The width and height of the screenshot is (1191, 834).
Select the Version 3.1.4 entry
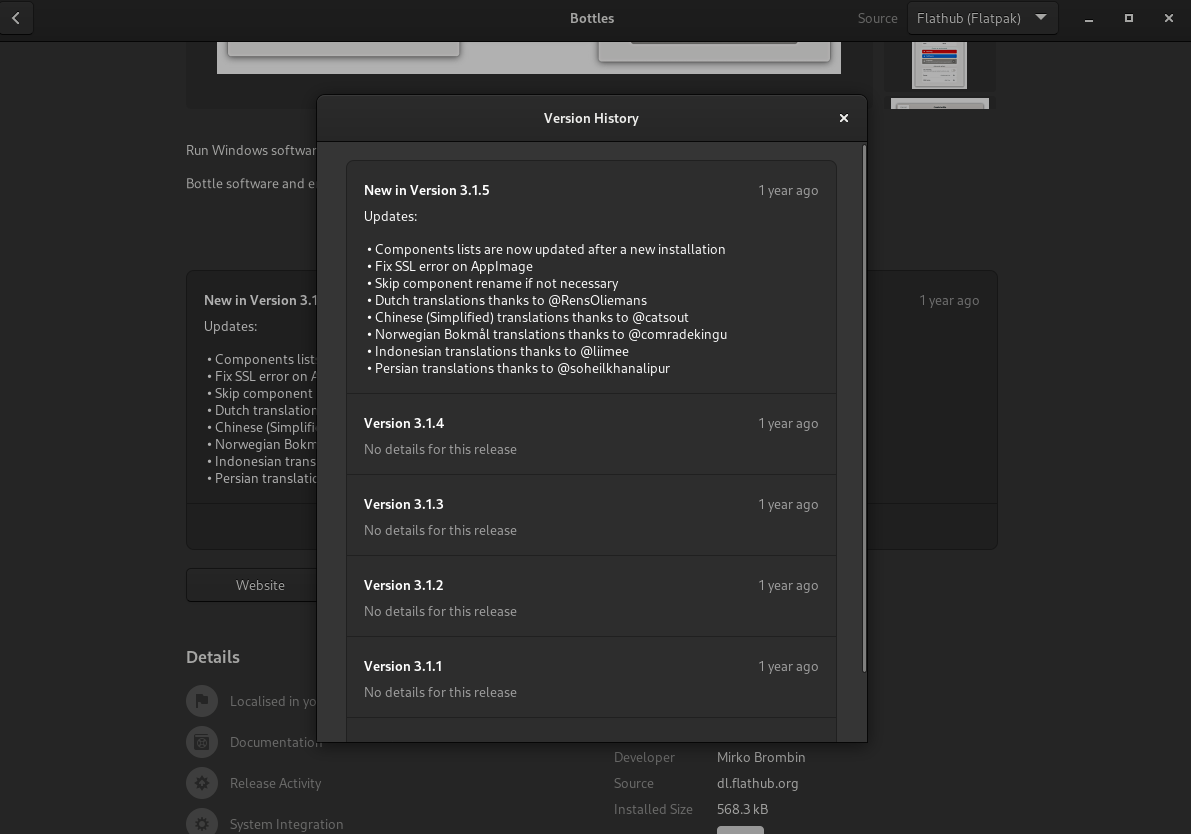click(591, 435)
